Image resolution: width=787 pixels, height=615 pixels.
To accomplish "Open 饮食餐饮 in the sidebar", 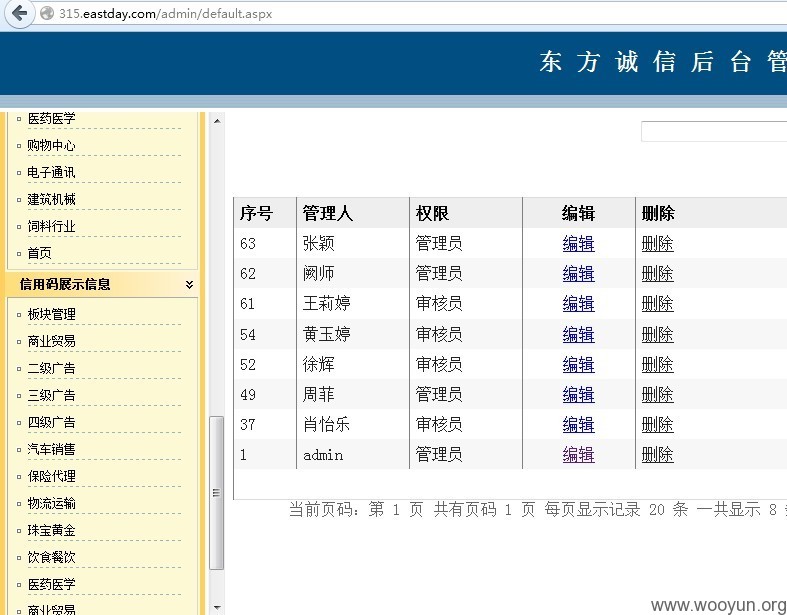I will 51,557.
